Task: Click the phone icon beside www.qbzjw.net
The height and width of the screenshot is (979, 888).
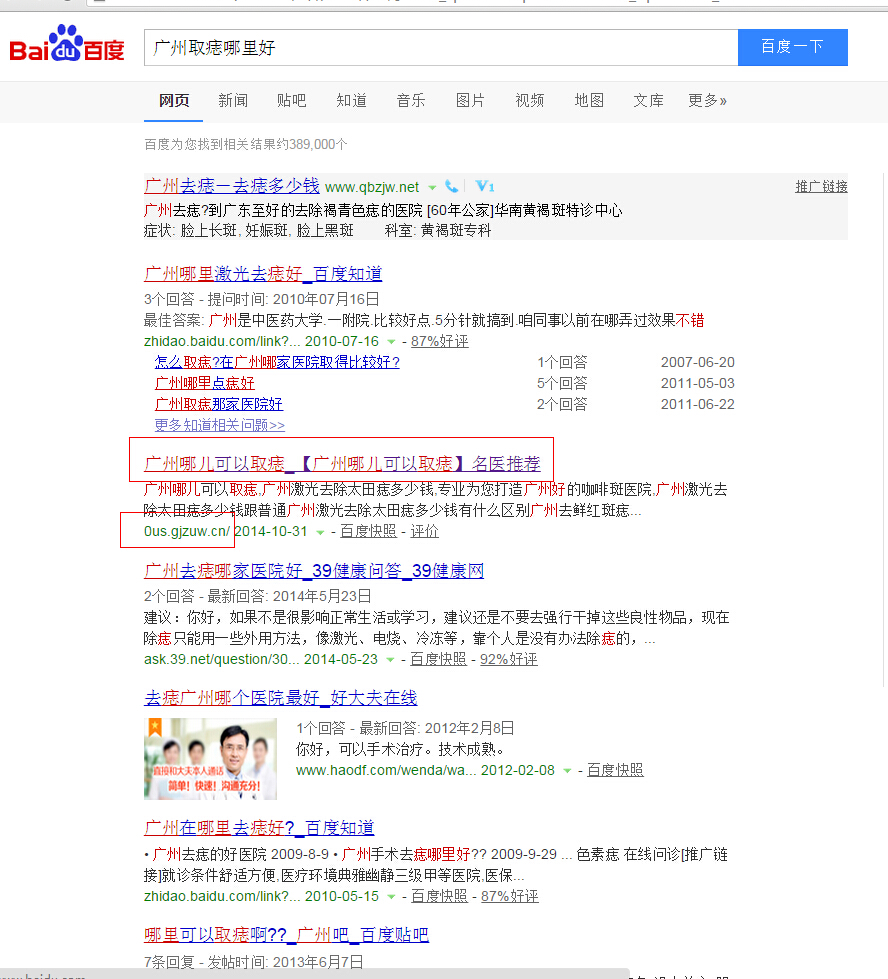Action: (x=451, y=187)
